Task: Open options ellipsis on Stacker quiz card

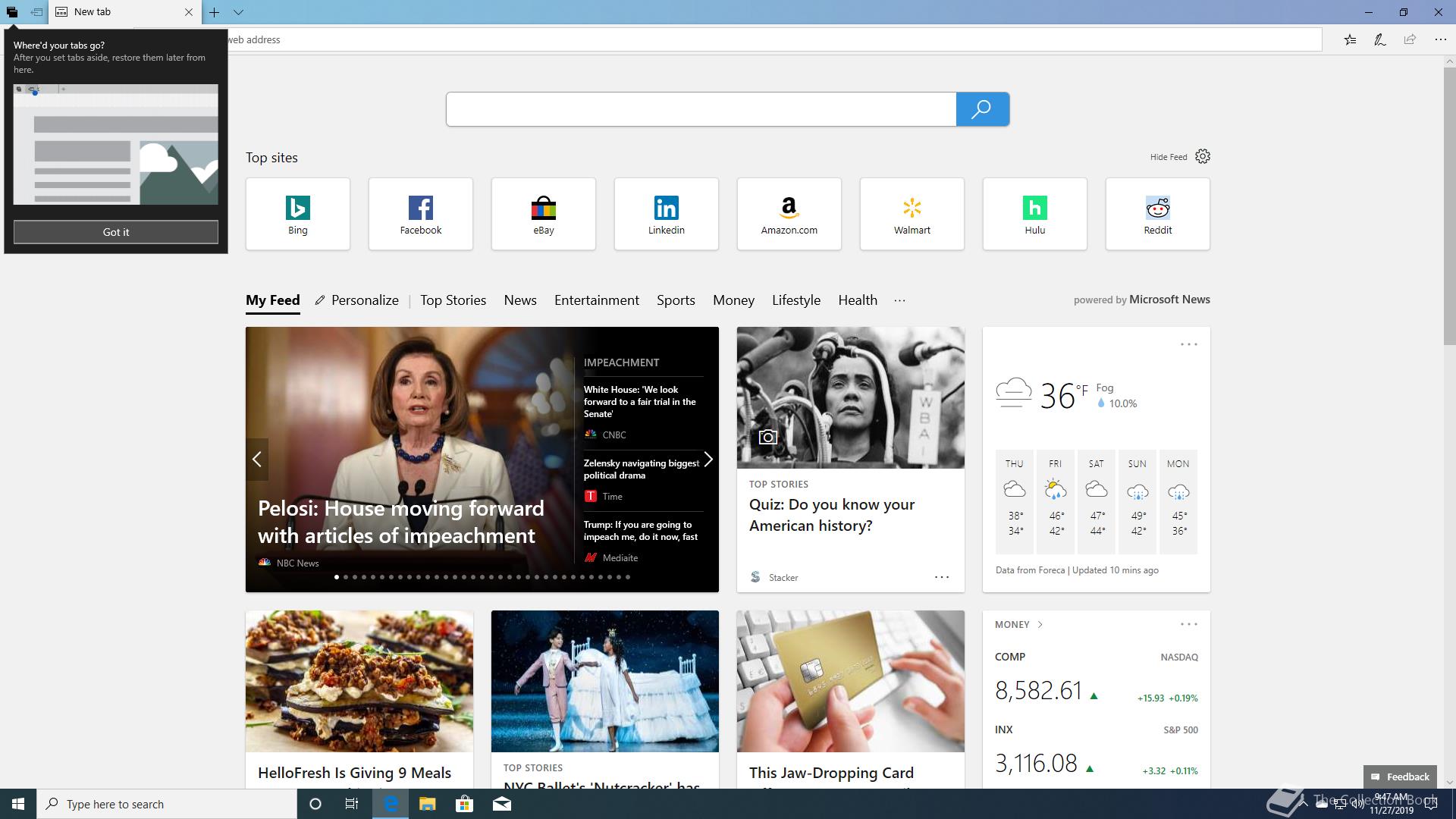Action: (942, 577)
